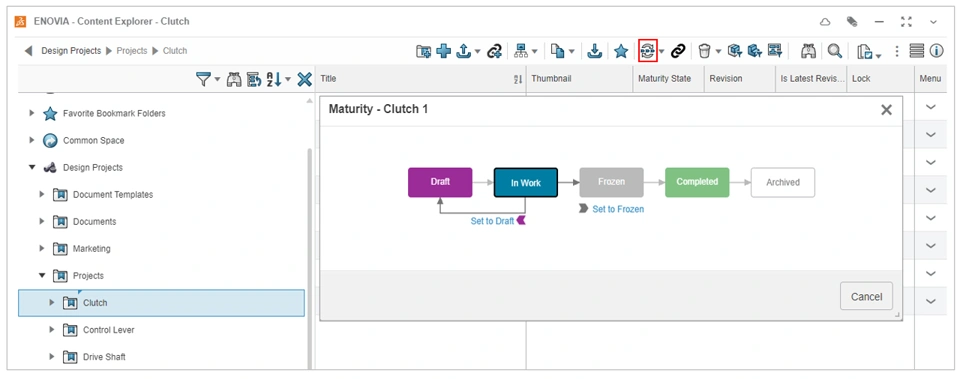Expand the Clutch folder in the tree
The height and width of the screenshot is (379, 960).
52,302
